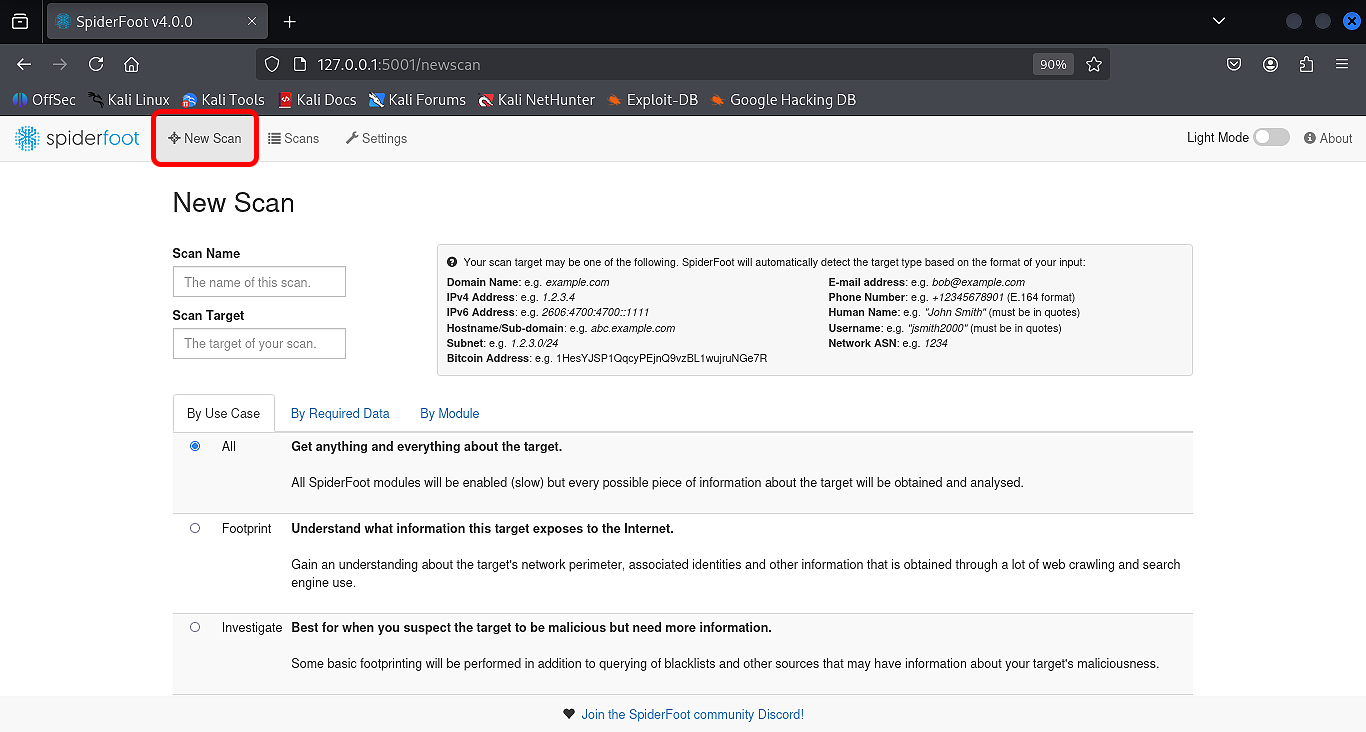
Task: Select the All use case radio button
Action: tap(195, 446)
